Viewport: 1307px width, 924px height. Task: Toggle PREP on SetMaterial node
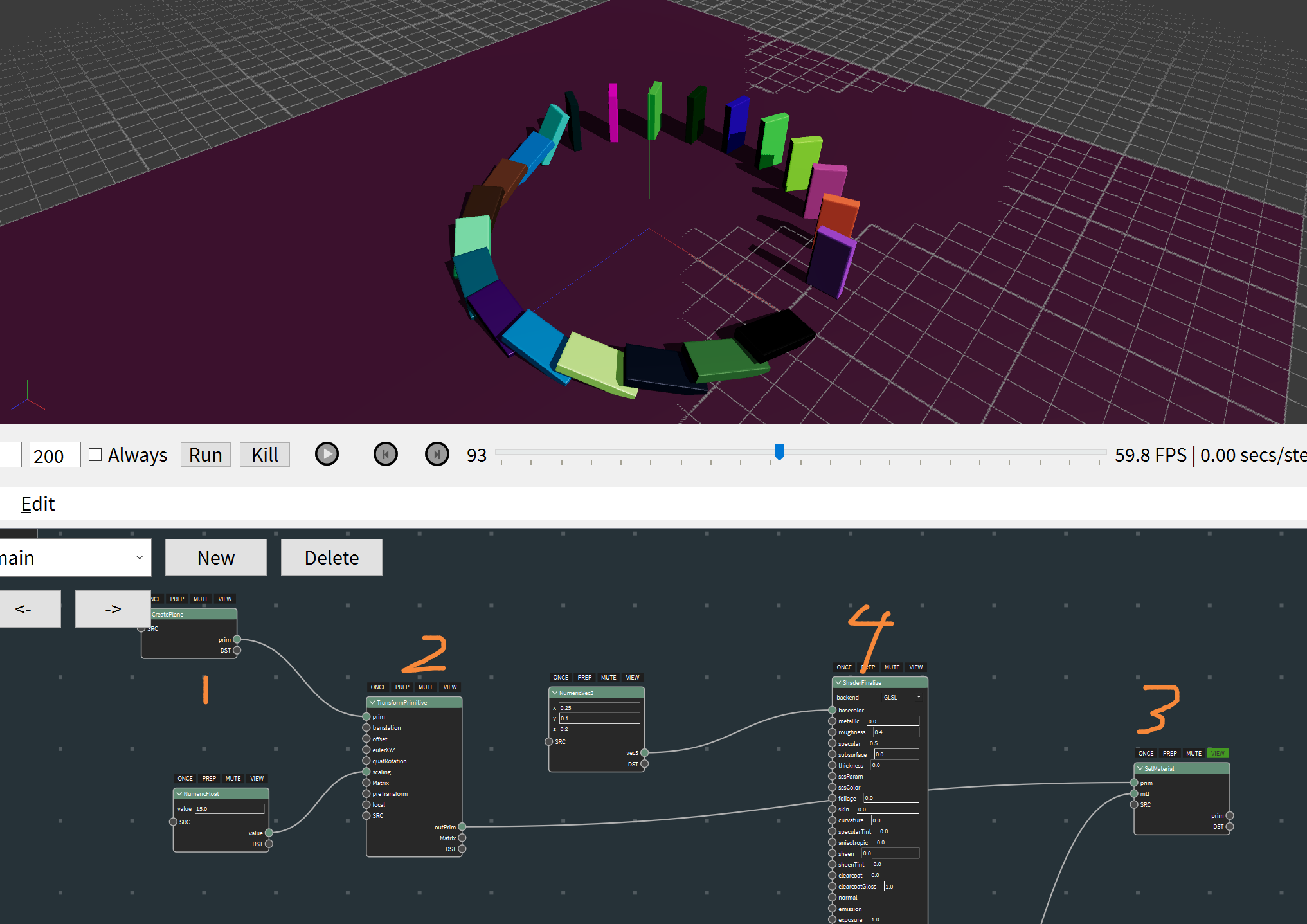[x=1170, y=753]
